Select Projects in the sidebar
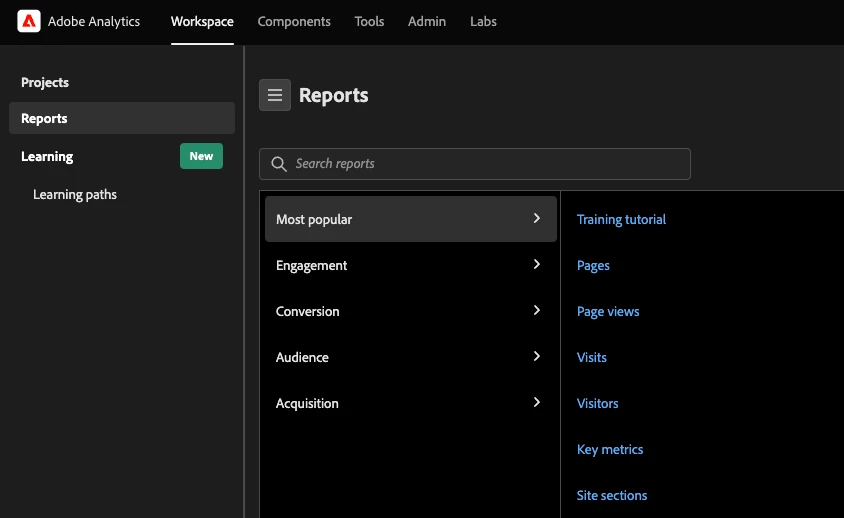This screenshot has height=518, width=844. coord(45,82)
